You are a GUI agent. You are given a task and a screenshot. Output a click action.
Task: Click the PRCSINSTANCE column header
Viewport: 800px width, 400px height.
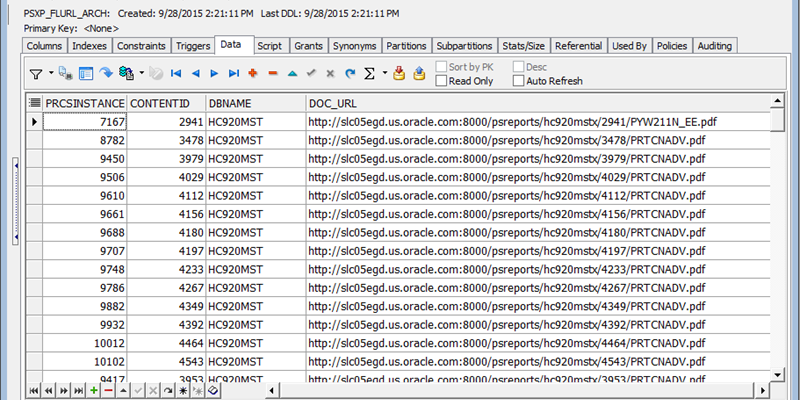point(85,104)
